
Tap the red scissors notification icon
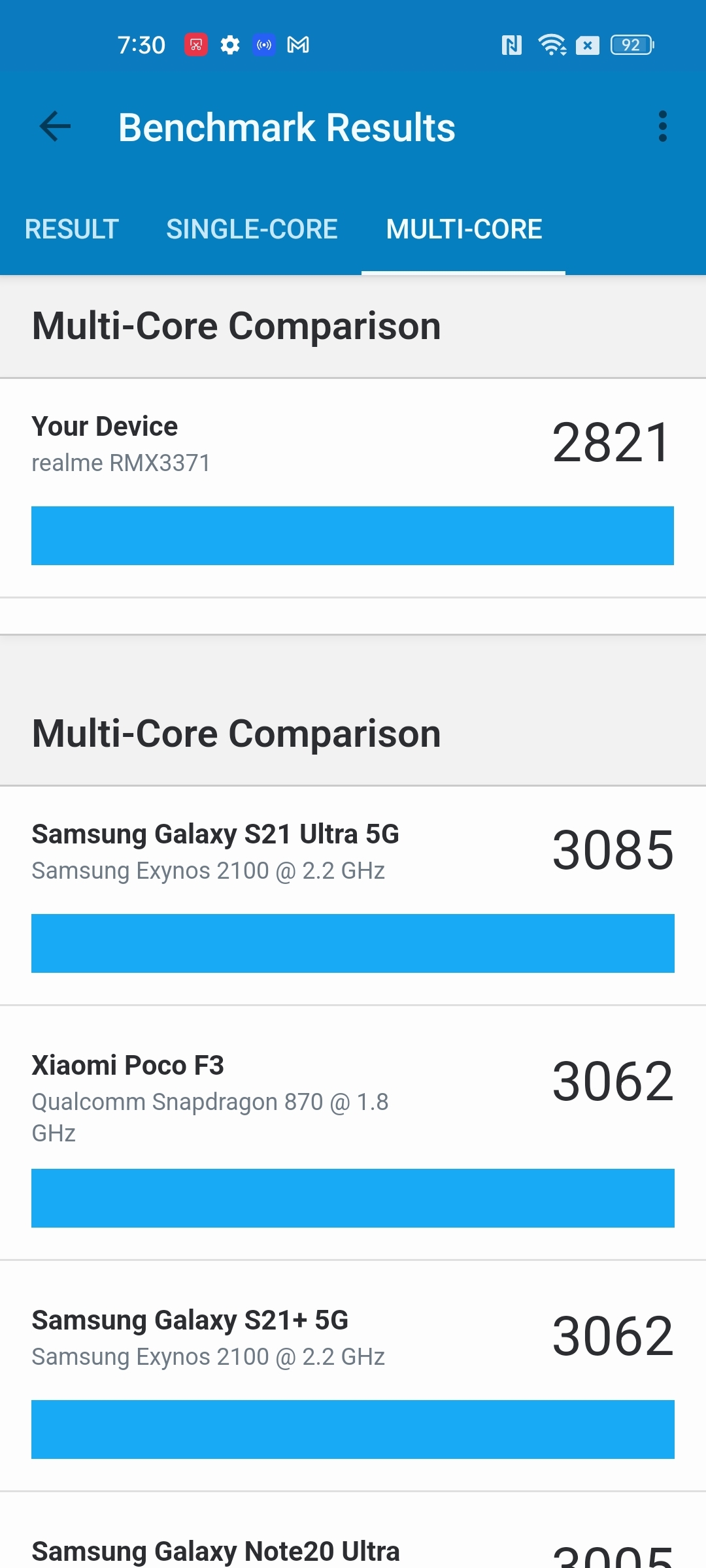point(196,44)
